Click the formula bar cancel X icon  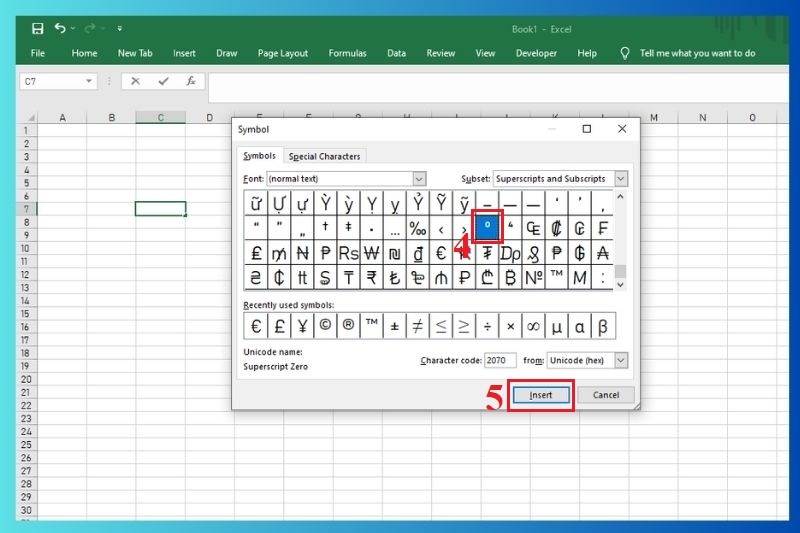135,81
